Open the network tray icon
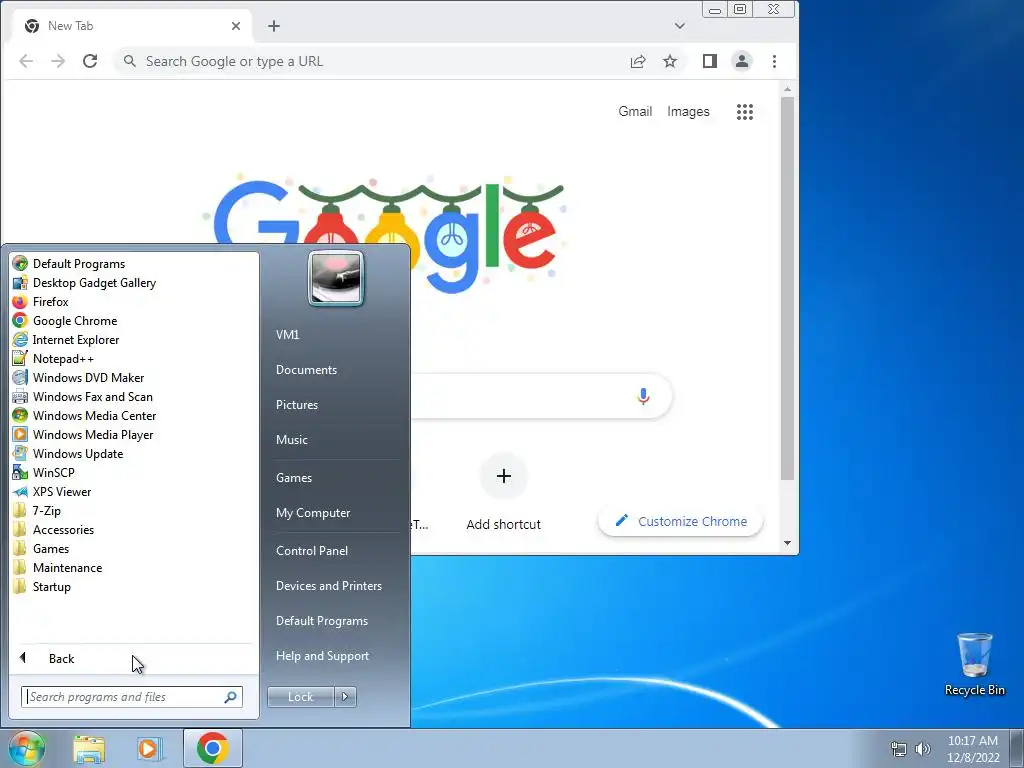This screenshot has width=1024, height=768. click(x=899, y=749)
